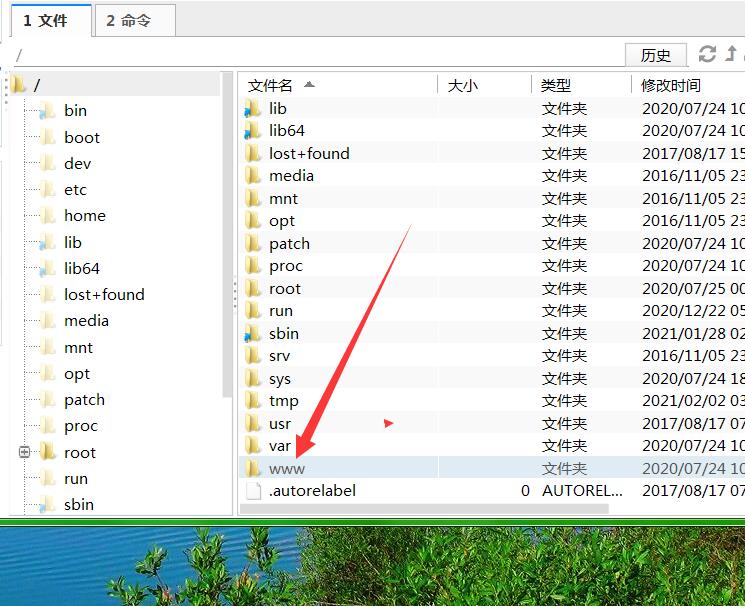Click the .autorelabel file icon
Viewport: 745px width, 606px height.
coord(253,491)
